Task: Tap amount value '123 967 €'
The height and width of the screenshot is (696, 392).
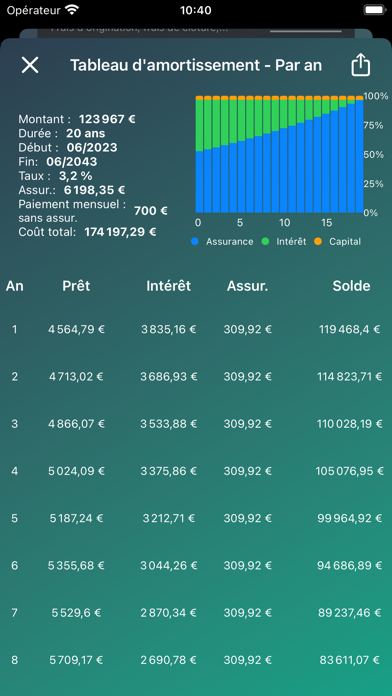Action: pyautogui.click(x=107, y=119)
